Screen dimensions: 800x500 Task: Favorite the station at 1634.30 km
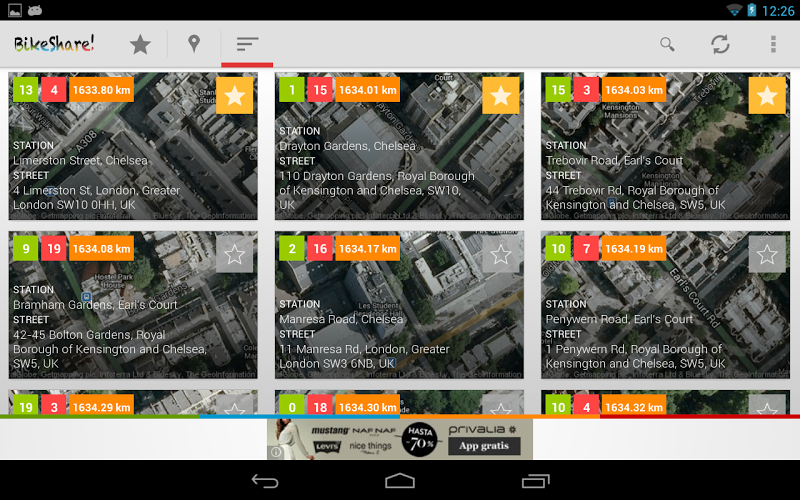pyautogui.click(x=501, y=405)
